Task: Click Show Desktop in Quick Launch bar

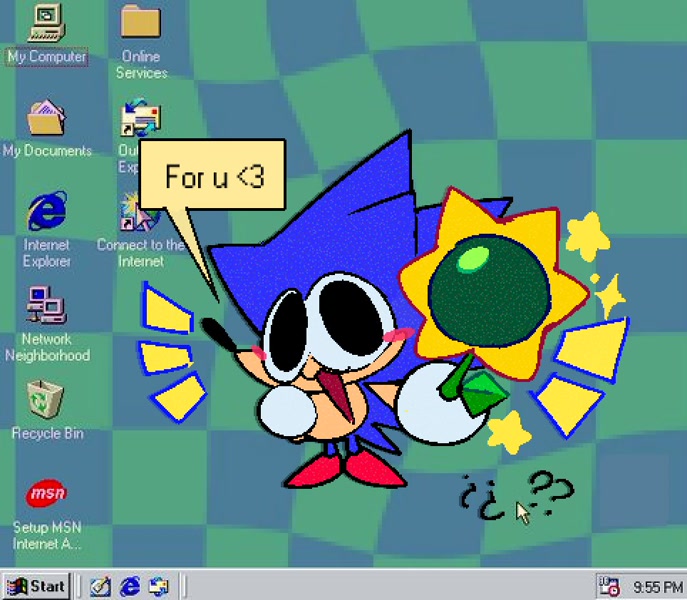Action: point(100,586)
